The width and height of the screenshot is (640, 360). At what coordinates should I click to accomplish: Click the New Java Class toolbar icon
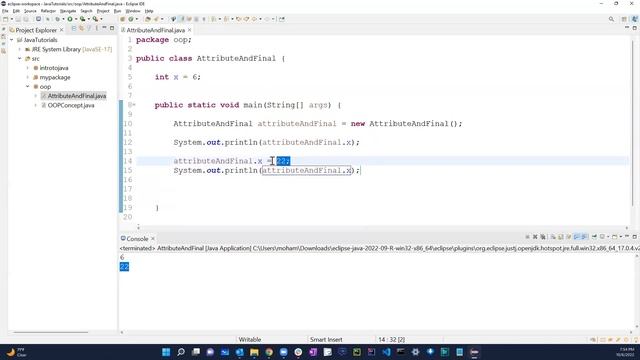coord(131,19)
